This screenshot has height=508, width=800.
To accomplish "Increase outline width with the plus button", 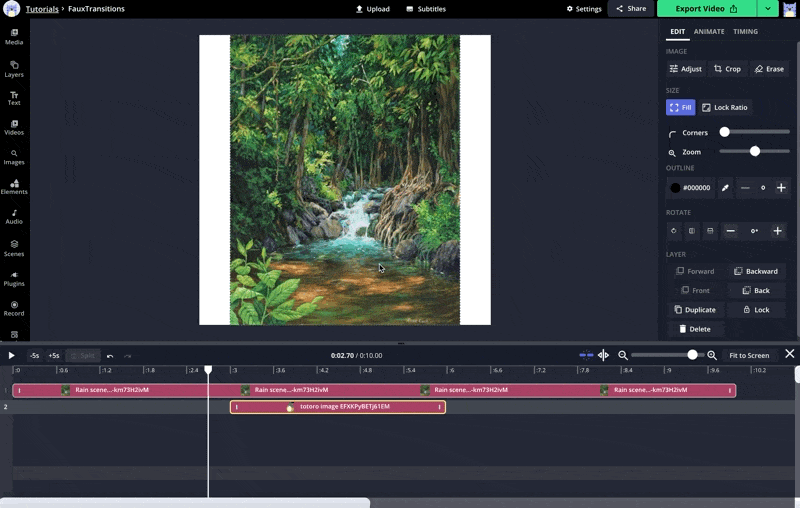I will (x=781, y=188).
